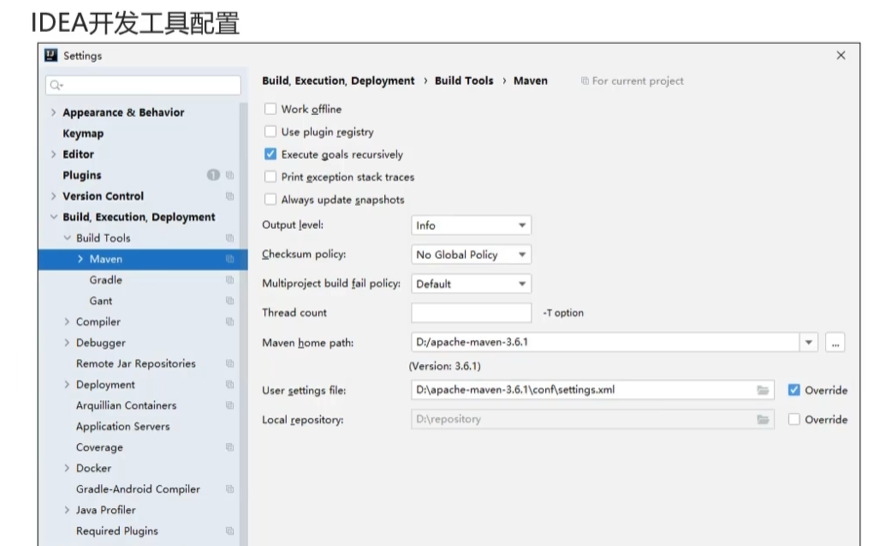Click the project-level icon beside Gradle

pyautogui.click(x=230, y=279)
